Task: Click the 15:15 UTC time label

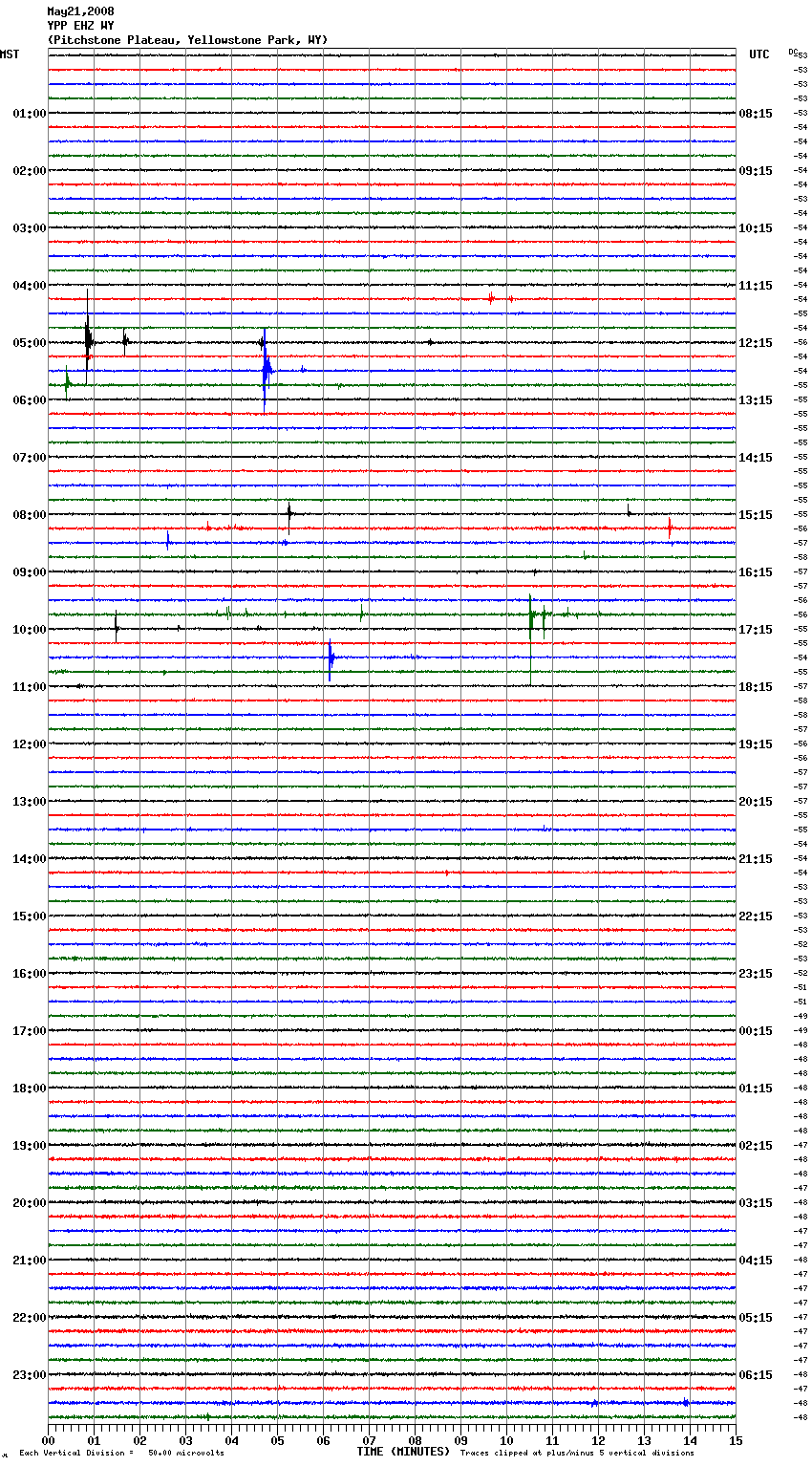Action: [756, 515]
